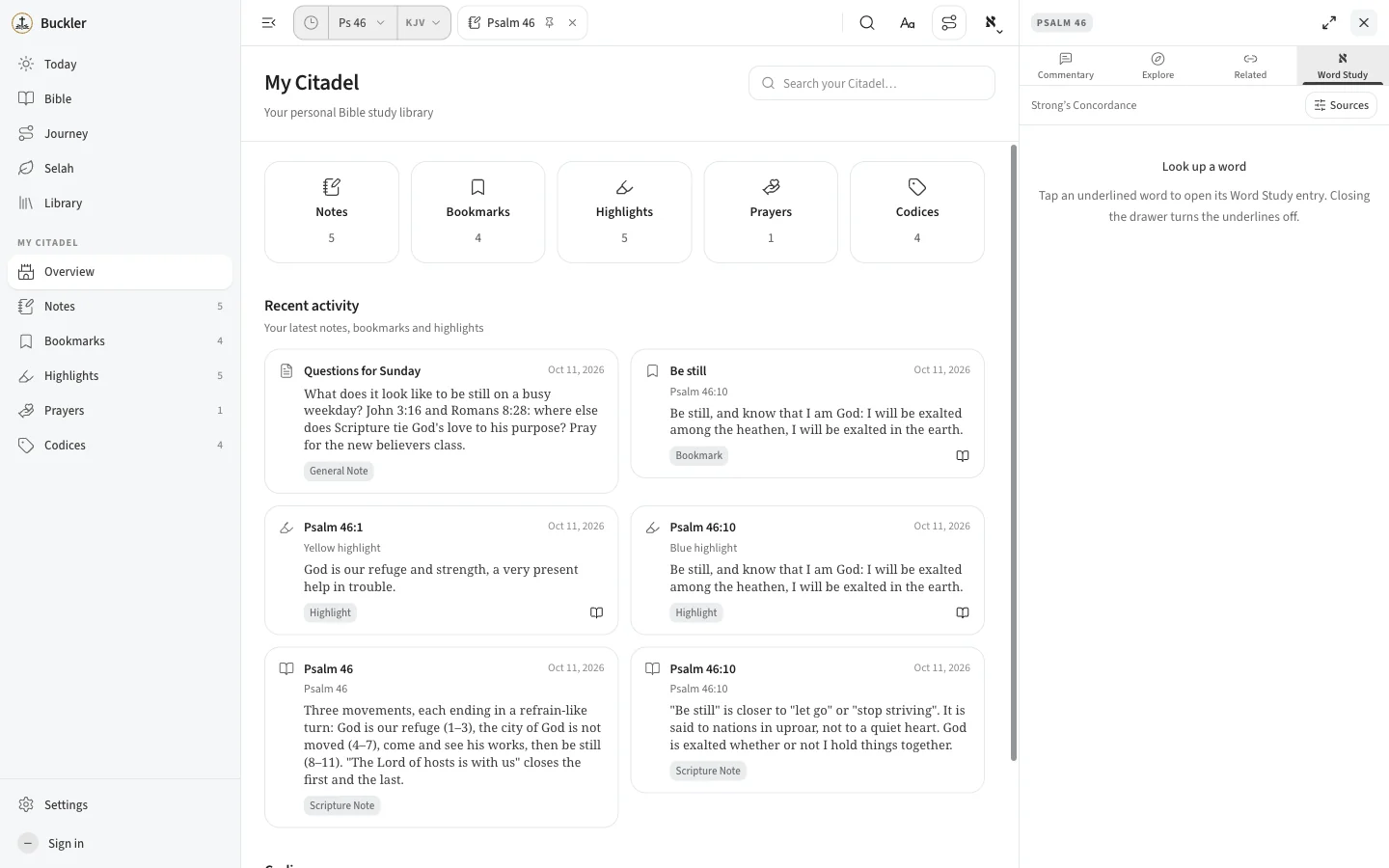Open Settings in the sidebar

(120, 805)
